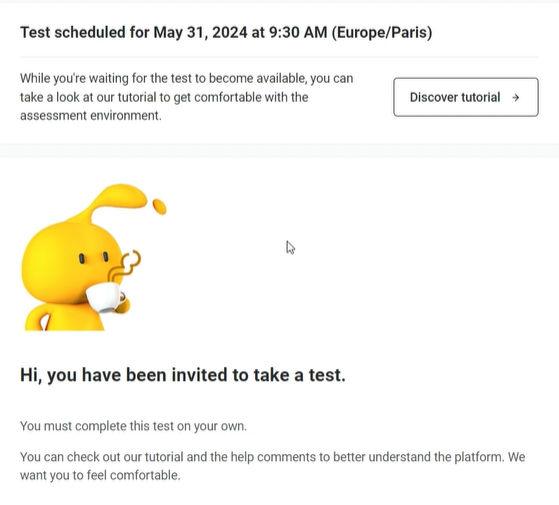
Task: Click the '(Europe/Paris)' timezone text
Action: point(382,32)
